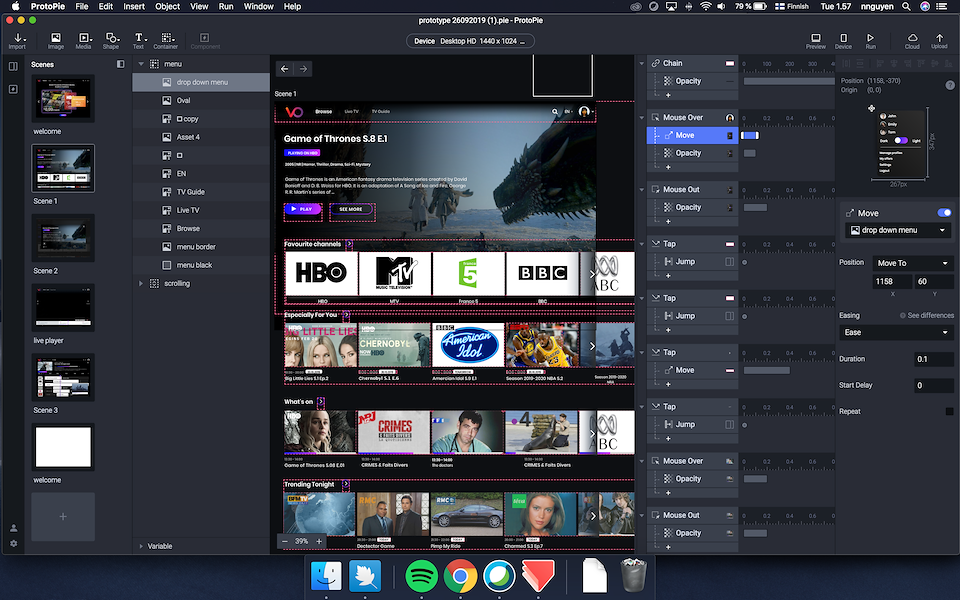This screenshot has width=960, height=600.
Task: Open the Move To position type dropdown
Action: pos(913,263)
